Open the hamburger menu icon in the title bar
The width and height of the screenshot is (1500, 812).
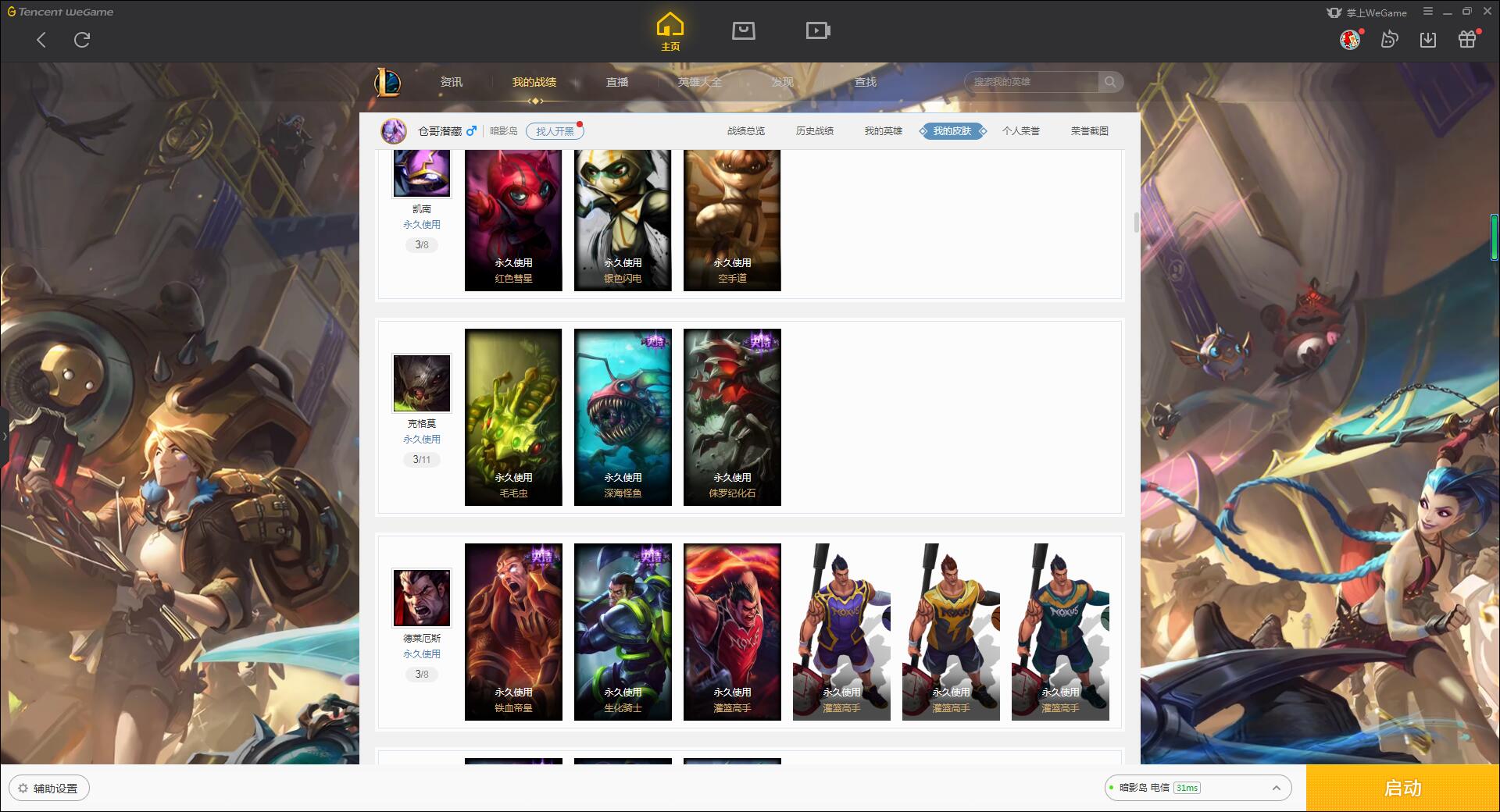pos(1428,12)
